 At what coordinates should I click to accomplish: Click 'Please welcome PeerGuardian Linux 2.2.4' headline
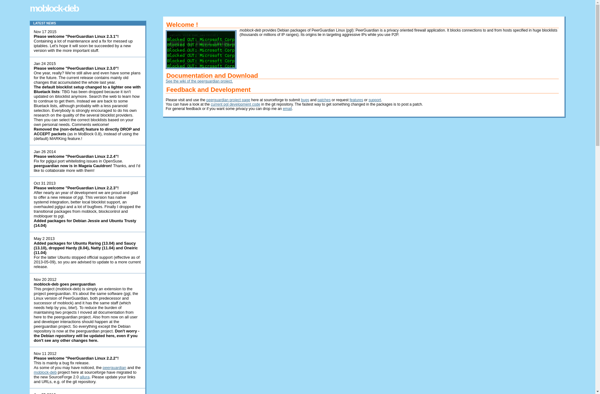point(76,156)
